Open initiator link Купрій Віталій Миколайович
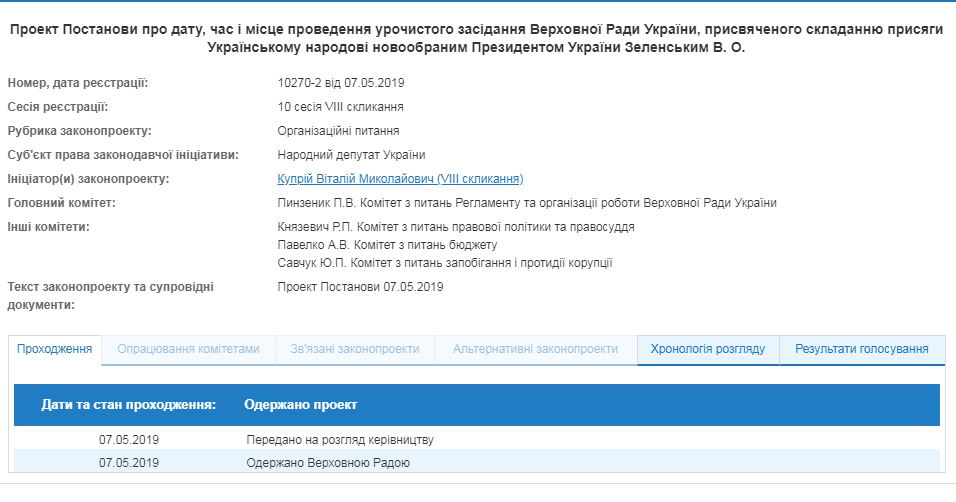956x502 pixels. 400,179
